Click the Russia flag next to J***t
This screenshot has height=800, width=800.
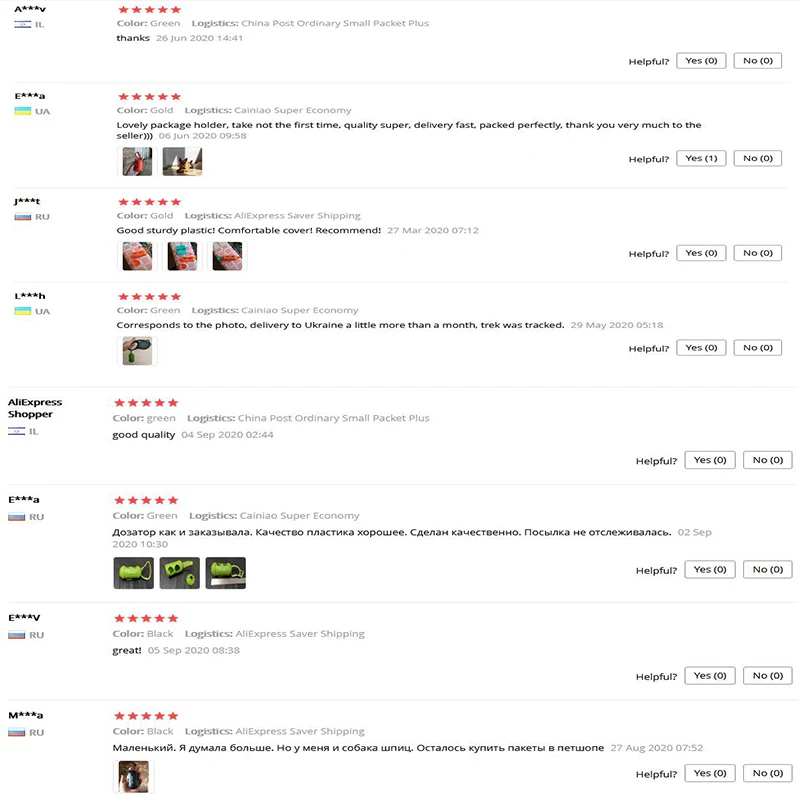[22, 215]
